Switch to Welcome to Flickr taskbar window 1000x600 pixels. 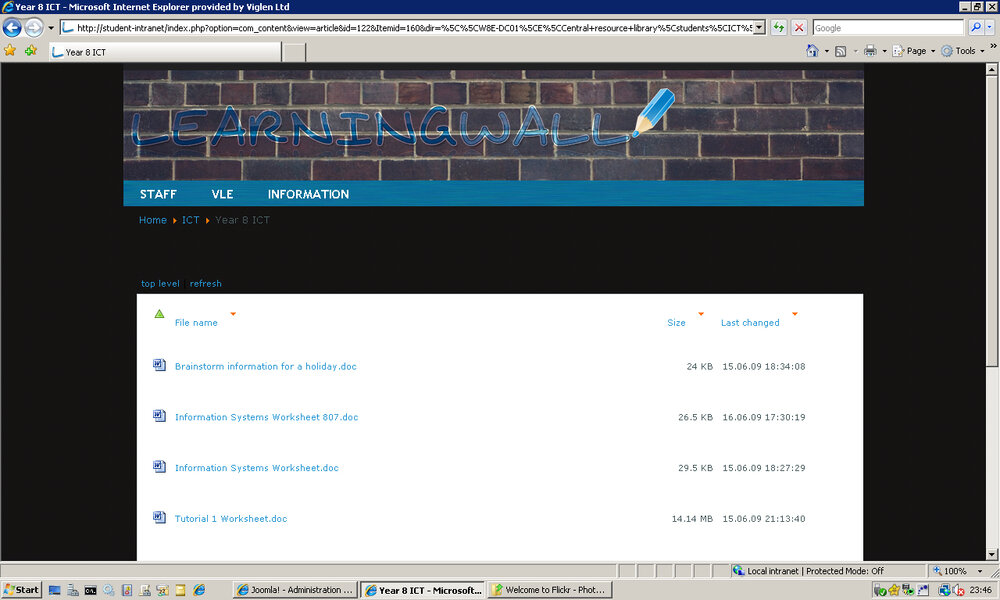pos(550,590)
